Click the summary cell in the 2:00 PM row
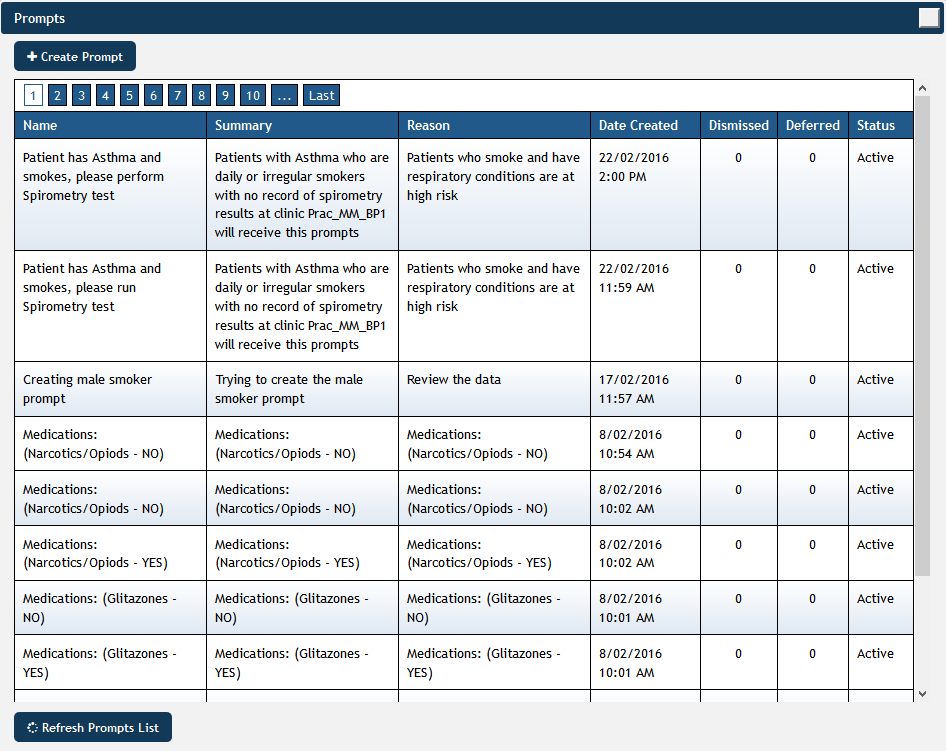This screenshot has height=751, width=946. tap(302, 195)
